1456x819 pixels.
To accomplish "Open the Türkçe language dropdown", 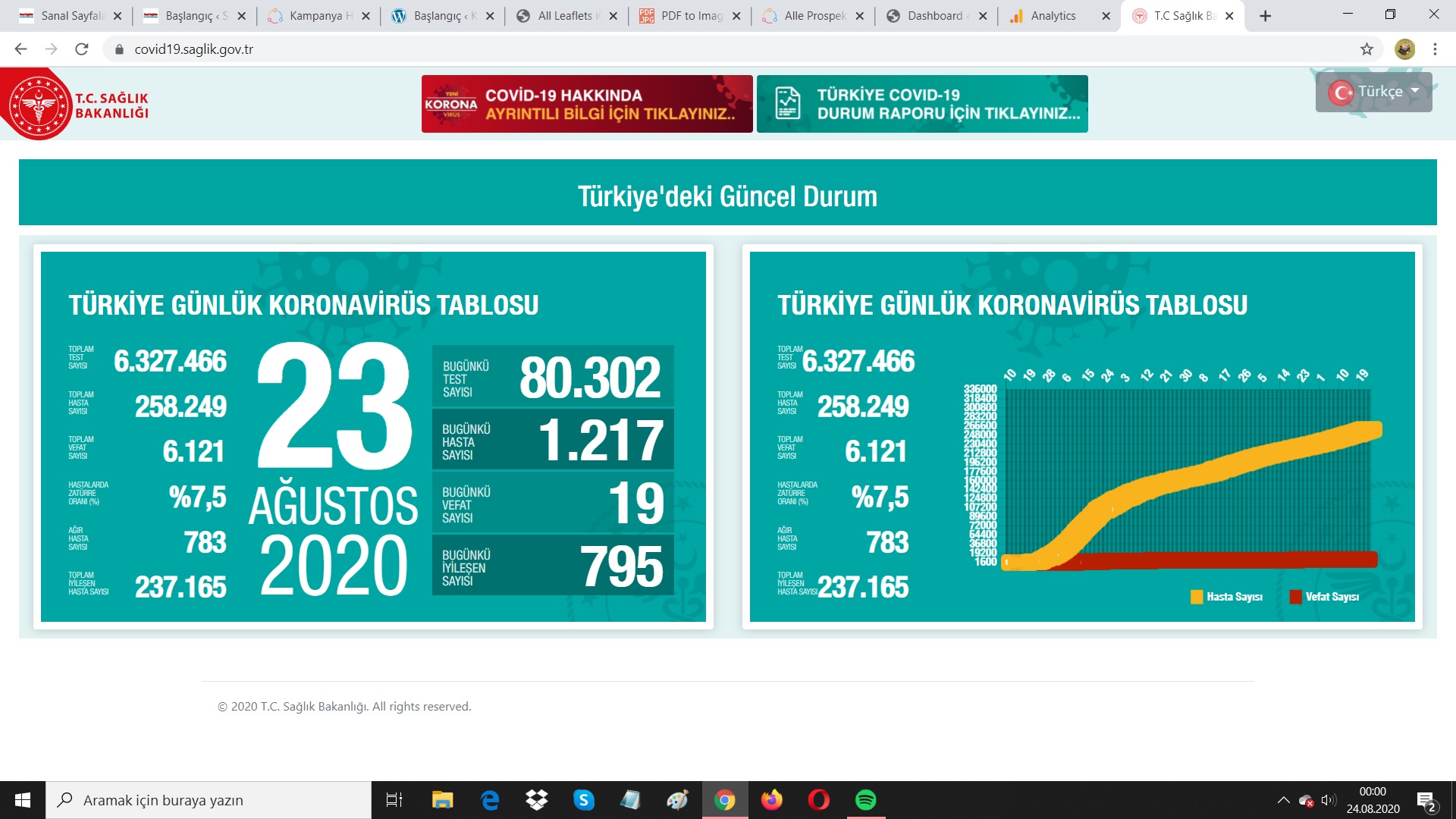I will (1373, 92).
